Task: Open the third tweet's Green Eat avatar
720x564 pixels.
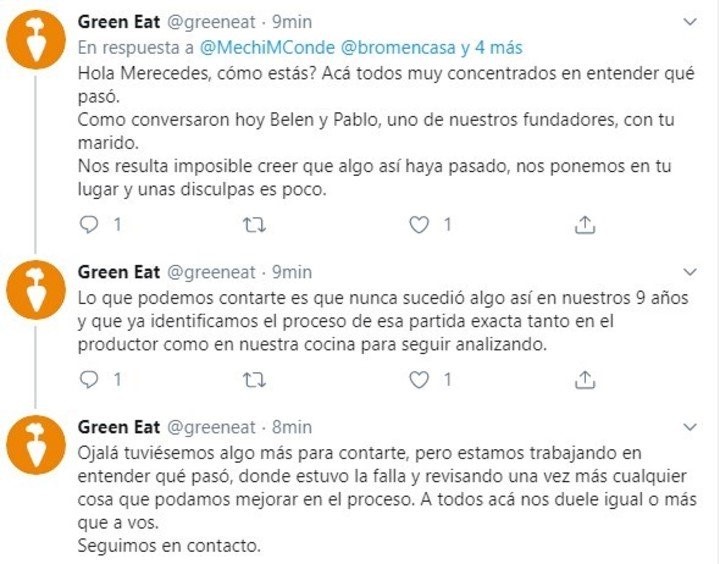Action: [x=36, y=449]
